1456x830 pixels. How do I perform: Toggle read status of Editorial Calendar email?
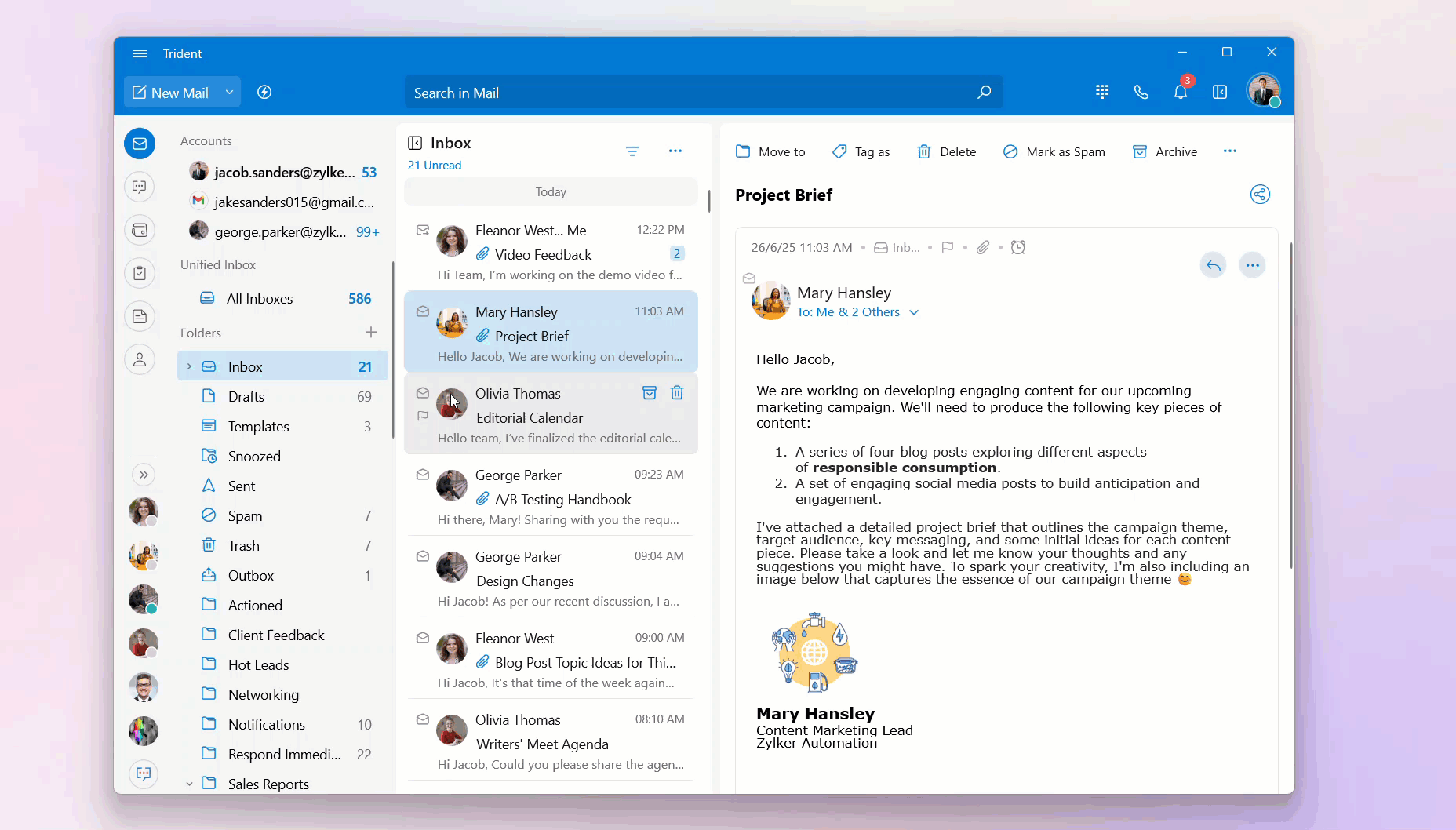point(423,393)
